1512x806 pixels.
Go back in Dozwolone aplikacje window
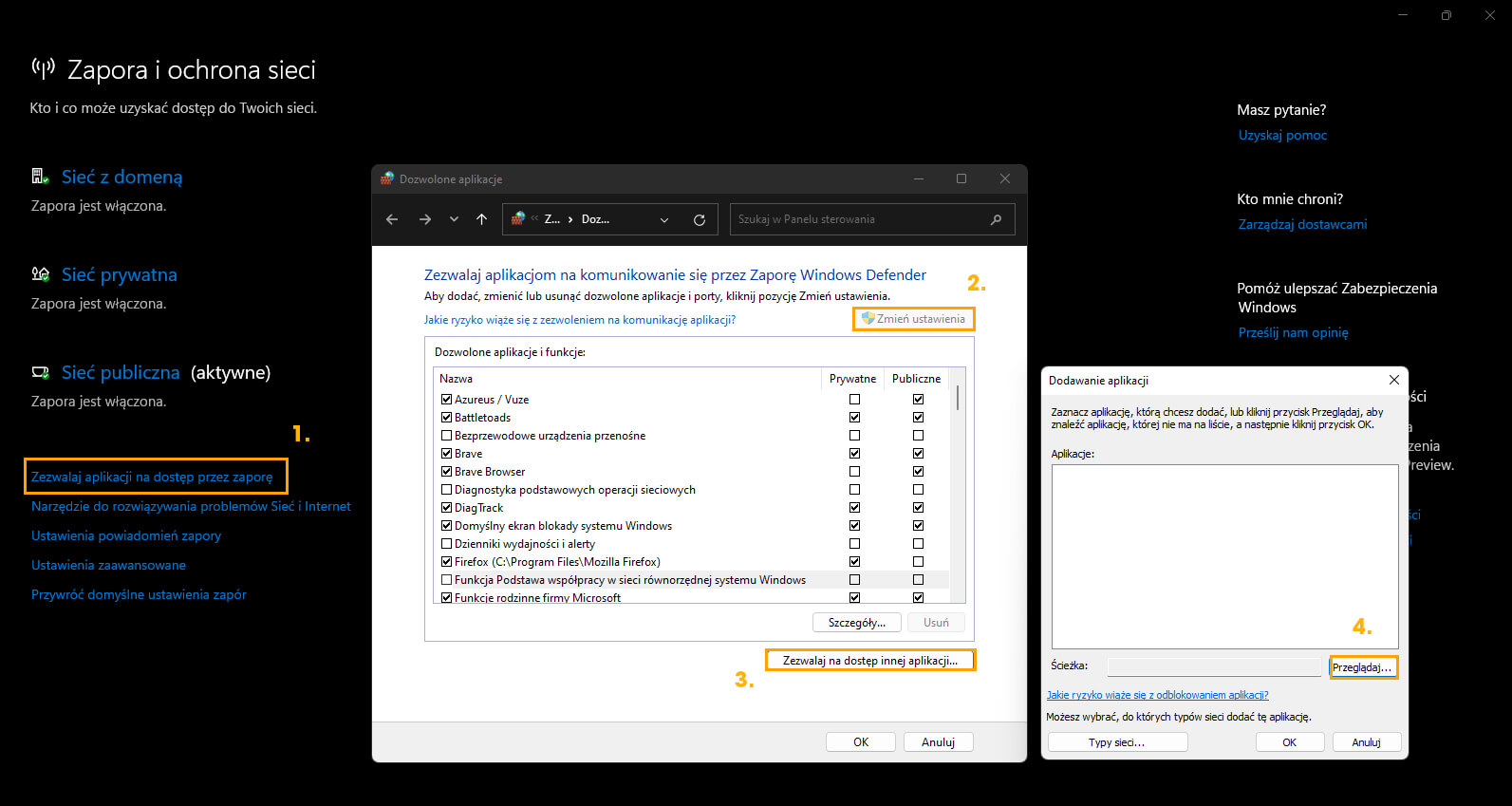coord(392,219)
